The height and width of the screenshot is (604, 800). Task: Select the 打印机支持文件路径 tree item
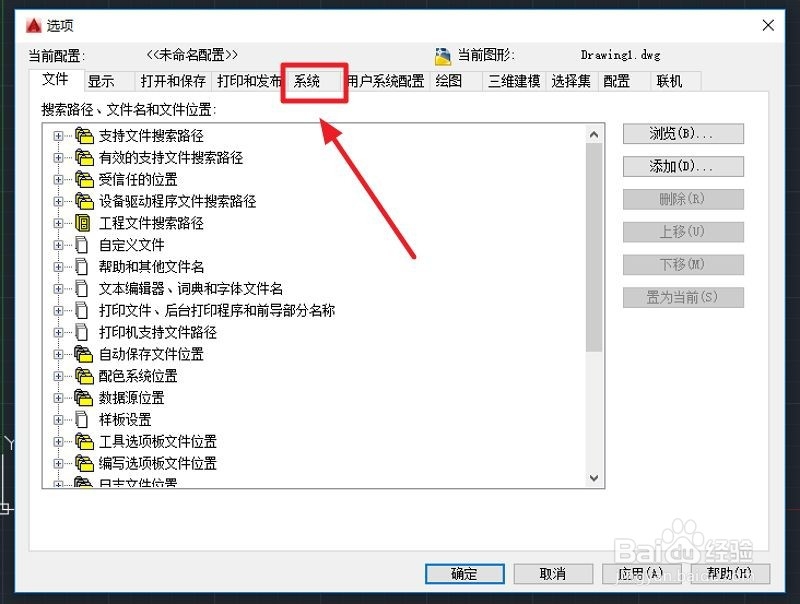pos(158,333)
